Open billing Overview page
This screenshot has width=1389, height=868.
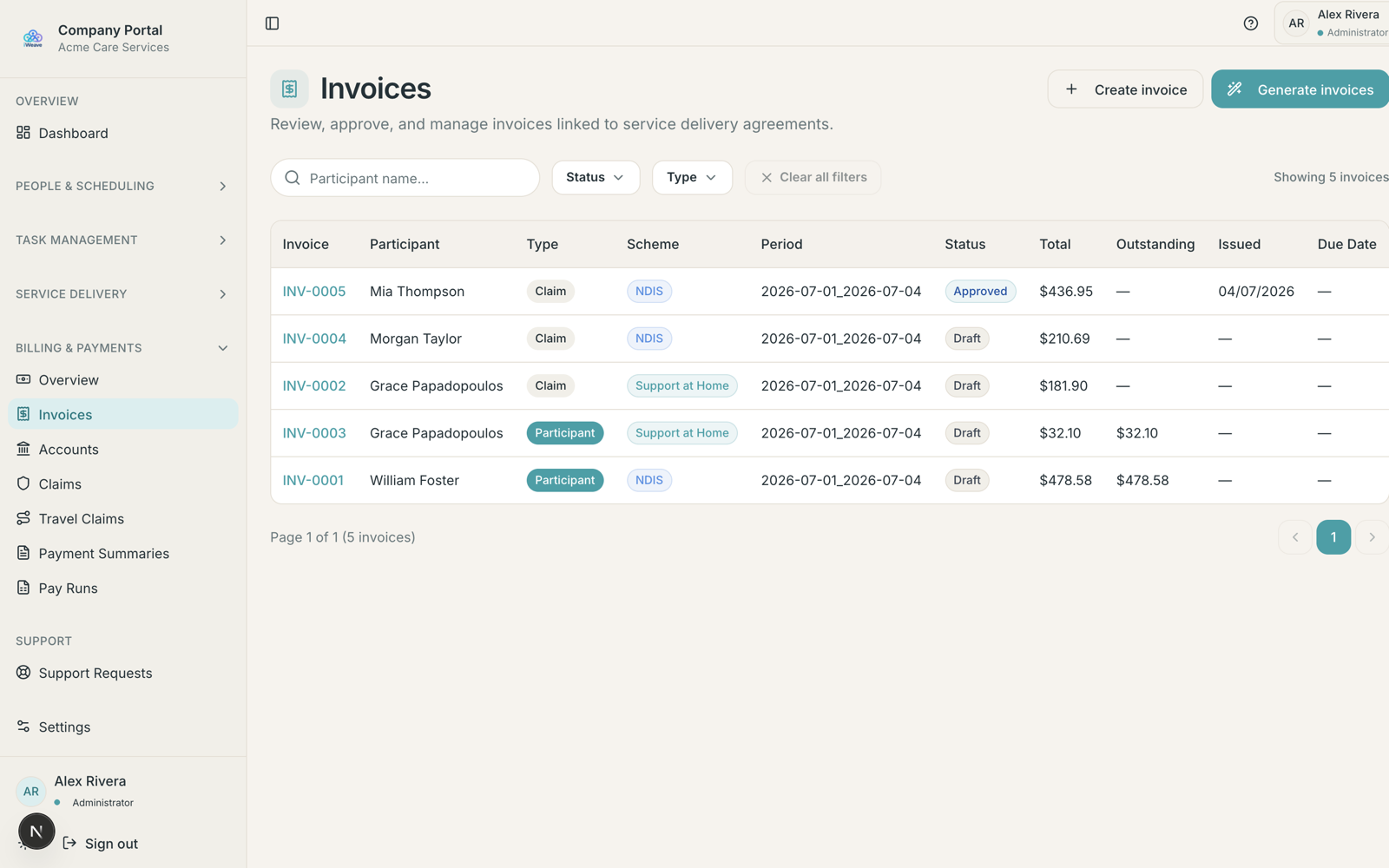point(122,379)
